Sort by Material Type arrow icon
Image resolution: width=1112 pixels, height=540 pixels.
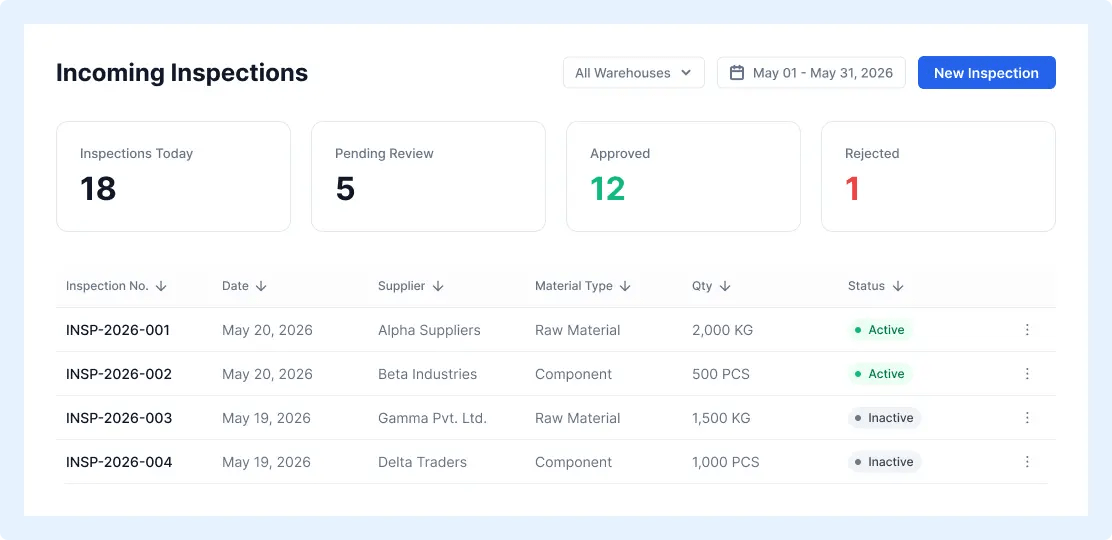tap(625, 286)
